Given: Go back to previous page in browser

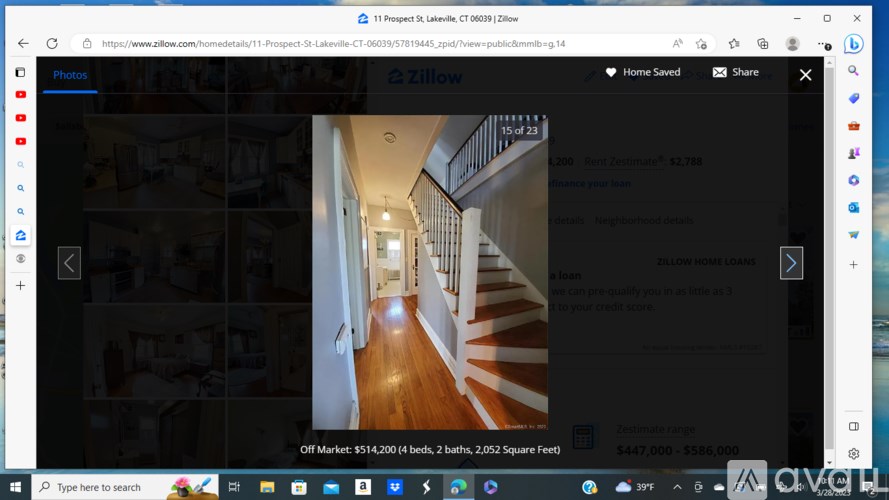Looking at the screenshot, I should tap(23, 44).
